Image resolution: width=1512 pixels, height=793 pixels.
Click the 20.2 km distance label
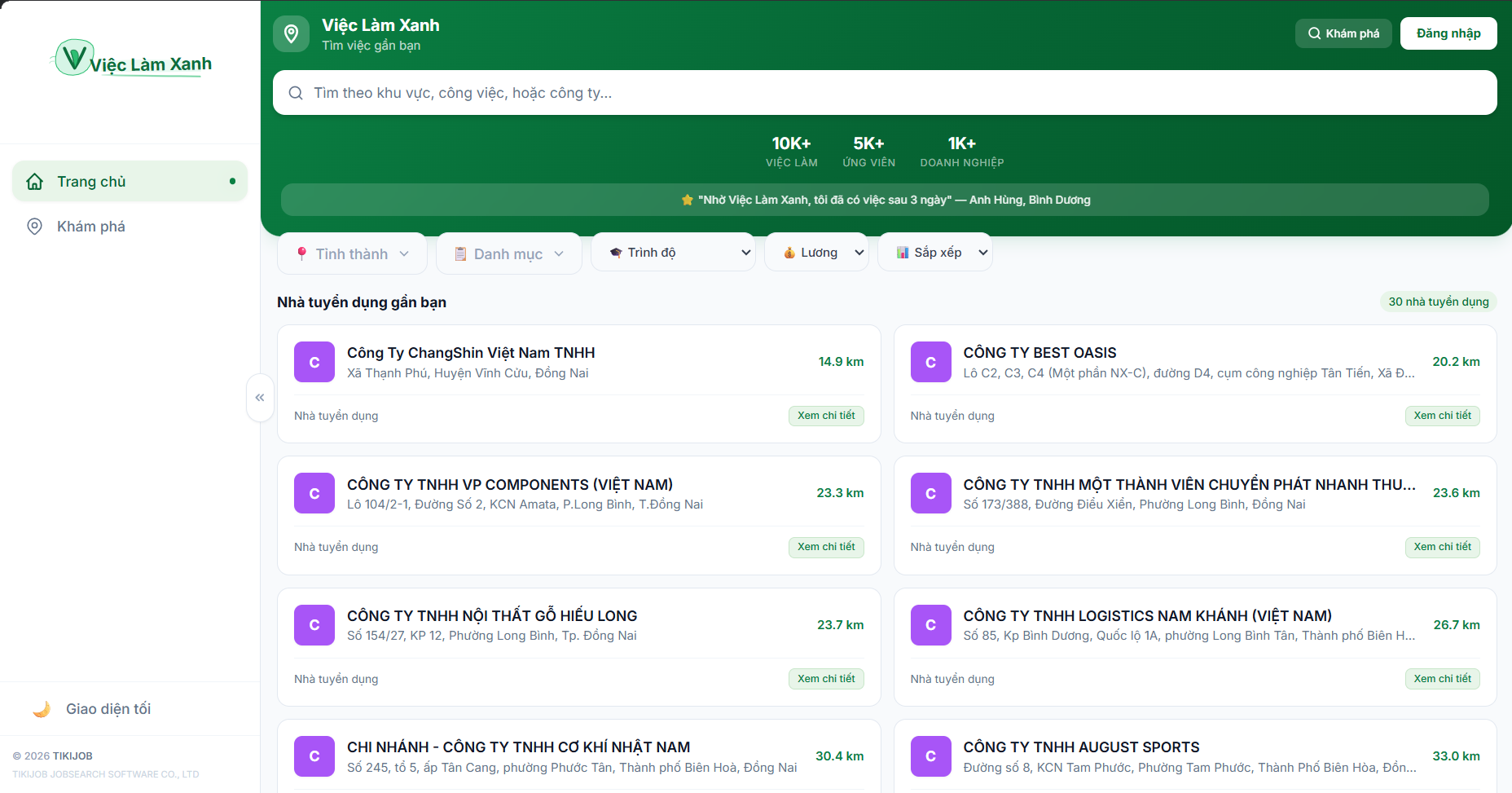(1456, 362)
